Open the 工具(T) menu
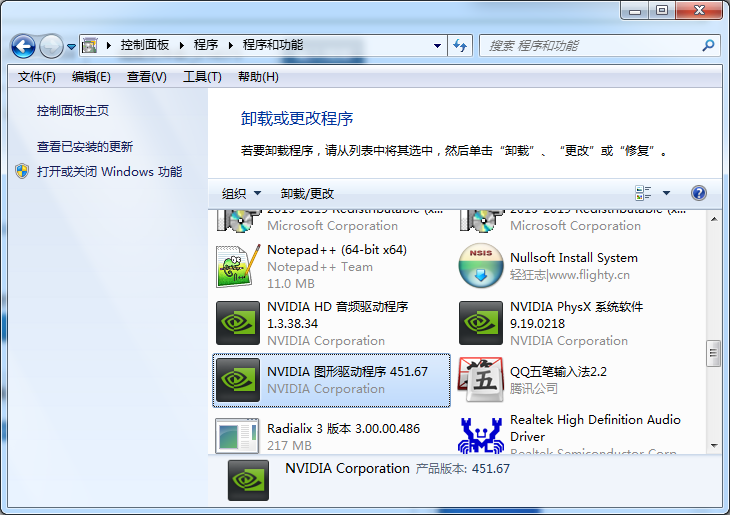Screen dimensions: 730x515 202,77
